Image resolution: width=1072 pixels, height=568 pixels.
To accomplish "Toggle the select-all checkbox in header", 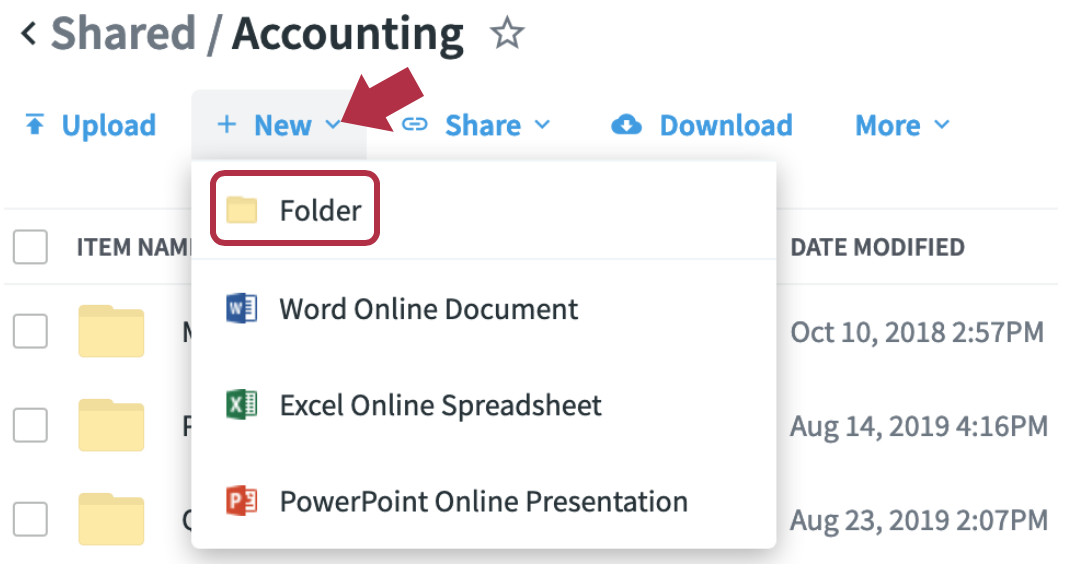I will tap(30, 246).
